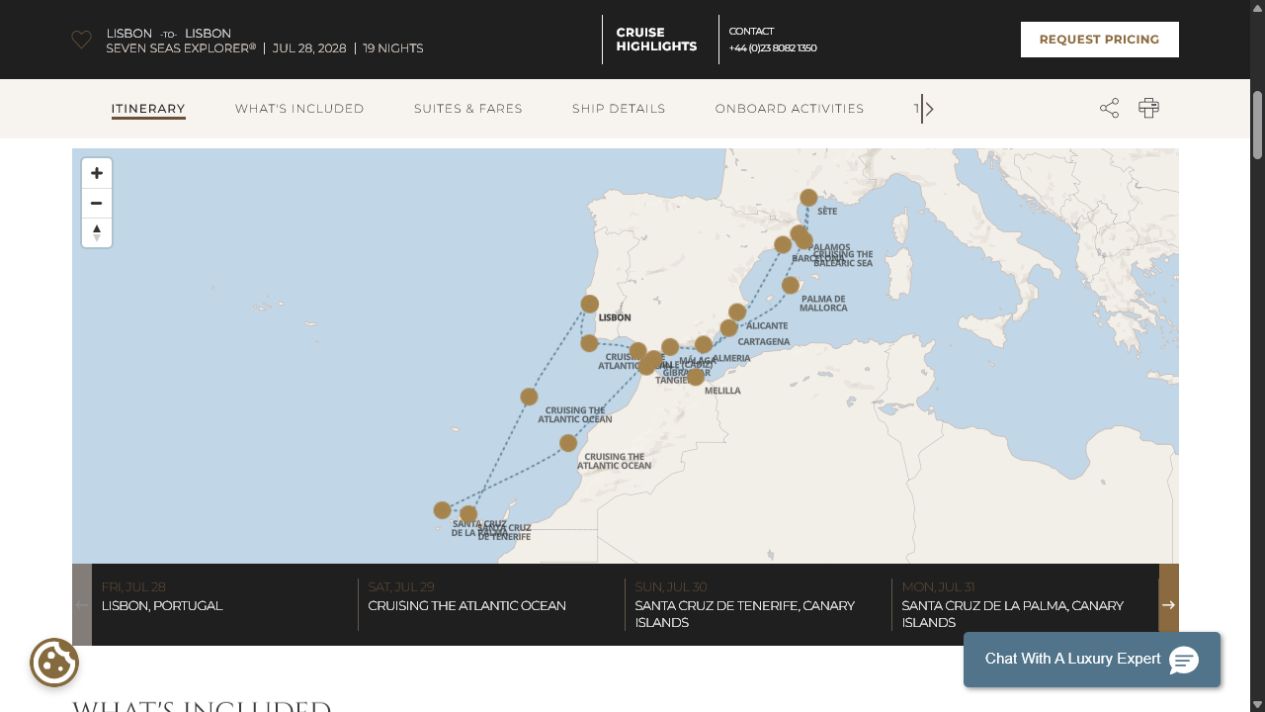Click Seven Seas Explorer ship name
Image resolution: width=1265 pixels, height=712 pixels.
[x=181, y=48]
